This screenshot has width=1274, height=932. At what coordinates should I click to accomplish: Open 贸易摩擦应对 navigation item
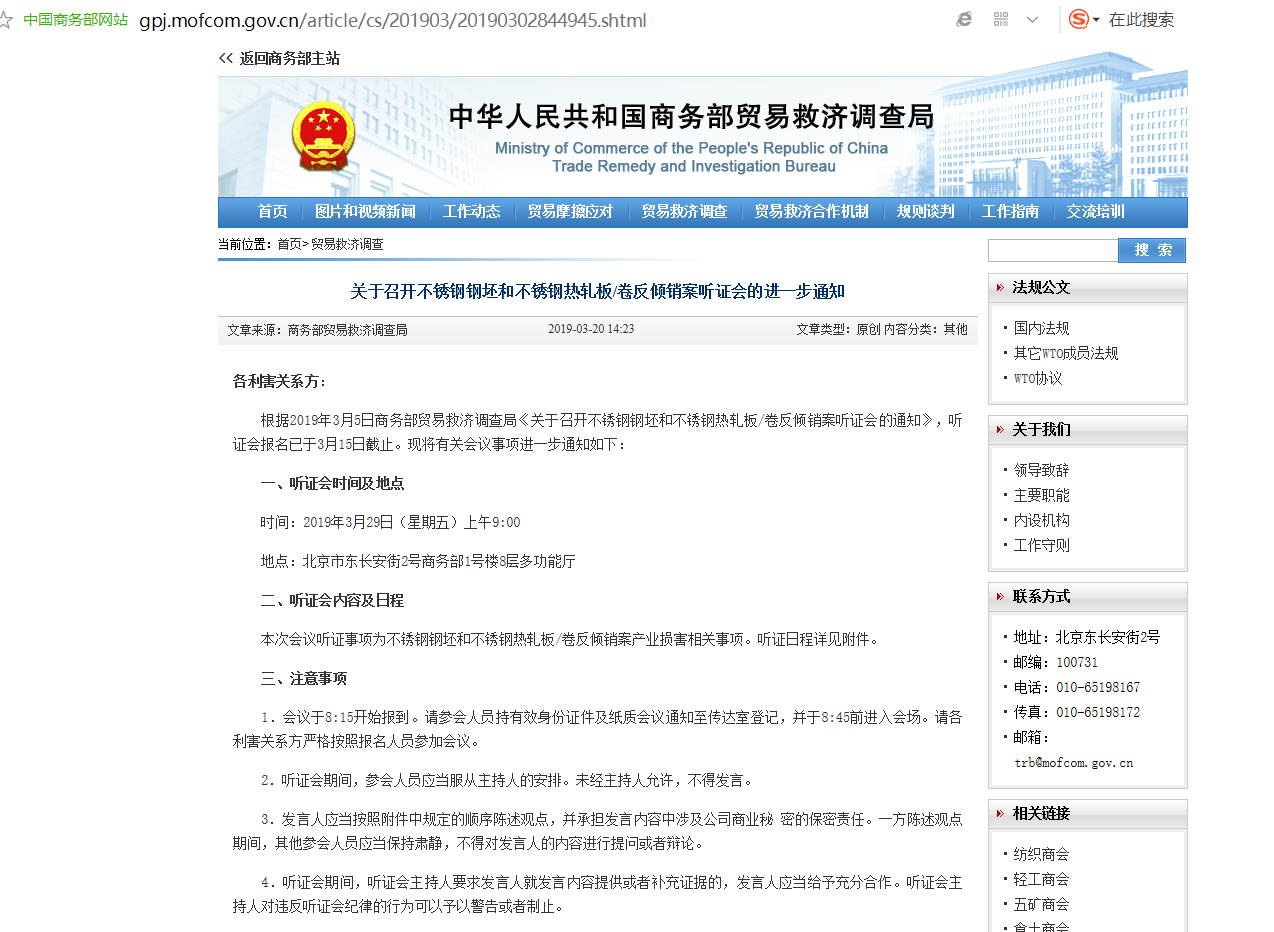pos(570,211)
